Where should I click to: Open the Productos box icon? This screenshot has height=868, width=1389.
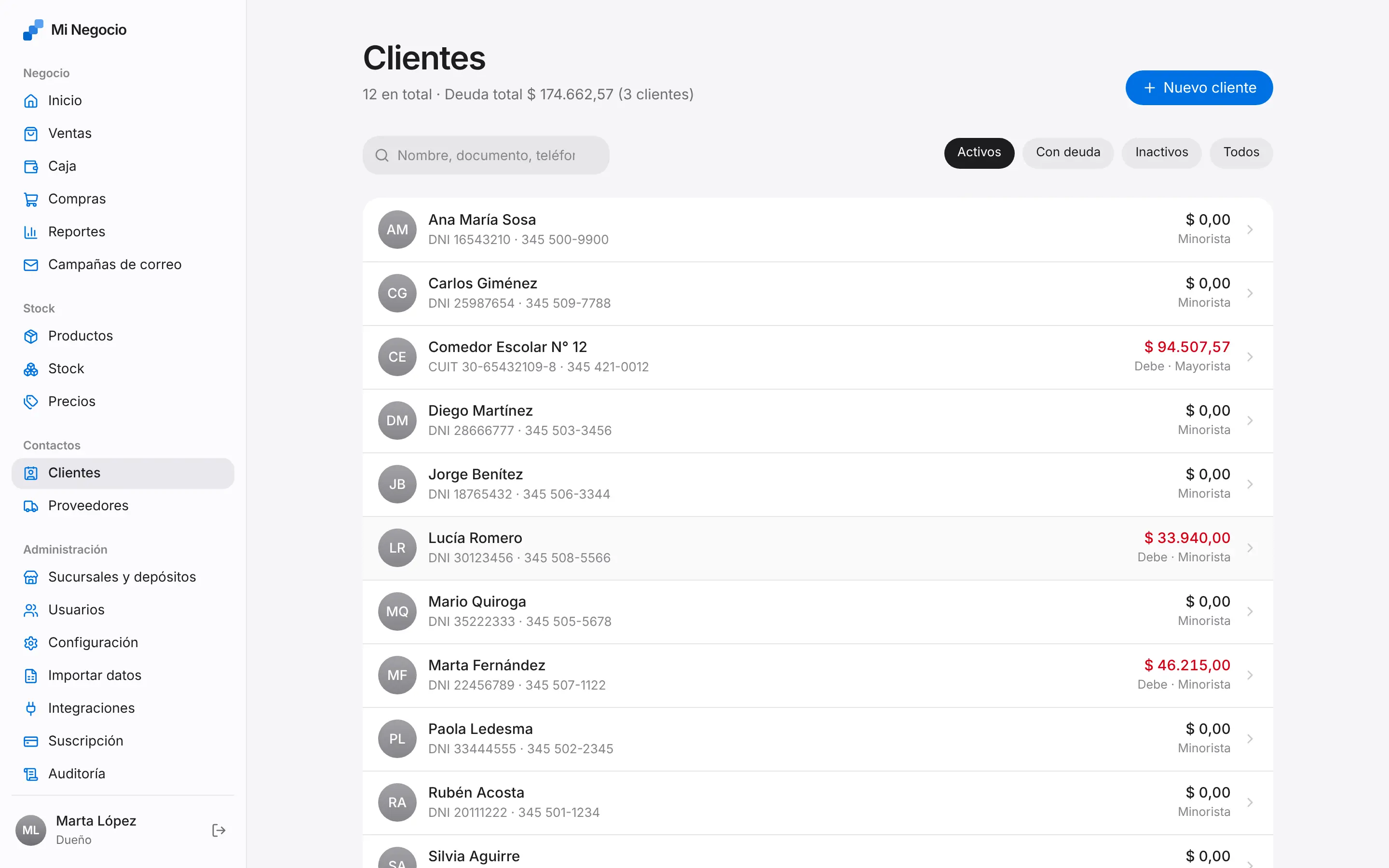31,337
